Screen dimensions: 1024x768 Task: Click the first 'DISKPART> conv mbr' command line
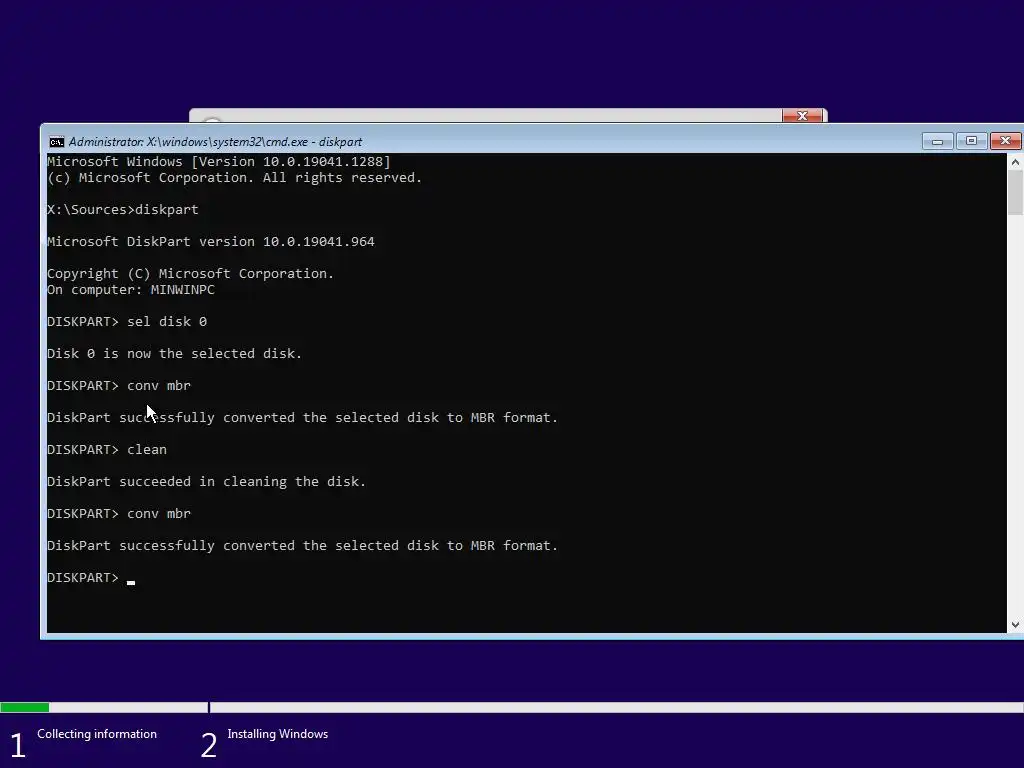coord(119,385)
